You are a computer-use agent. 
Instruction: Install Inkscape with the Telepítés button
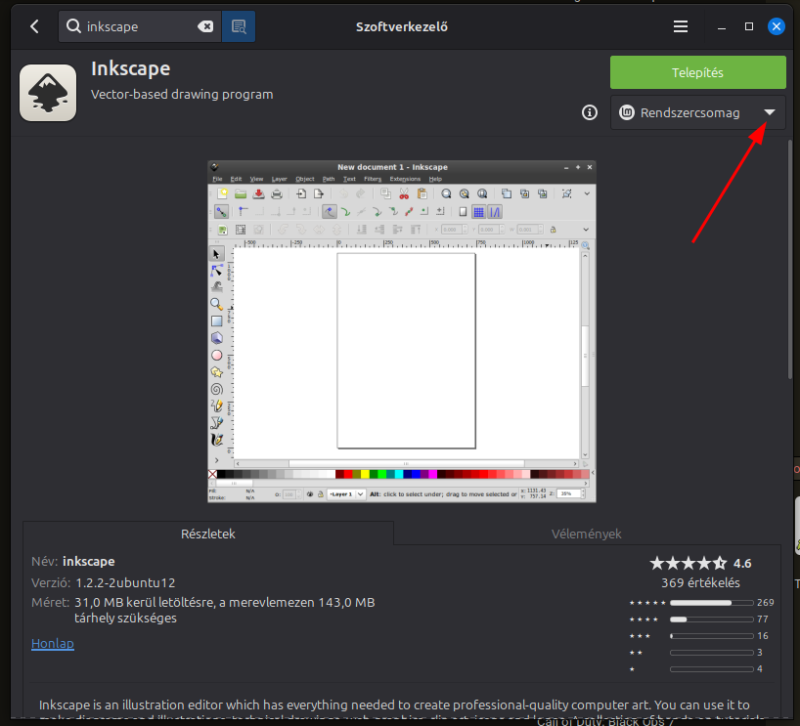(x=697, y=72)
